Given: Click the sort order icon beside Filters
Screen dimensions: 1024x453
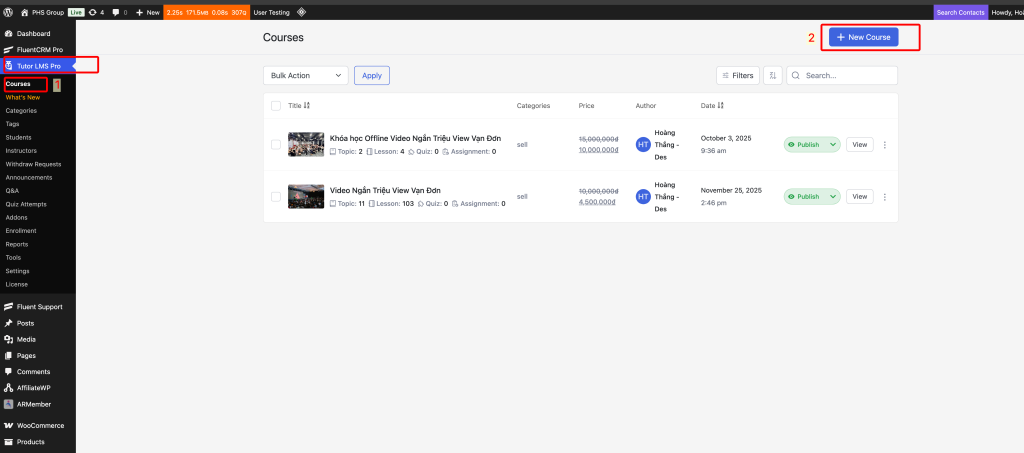Looking at the screenshot, I should click(x=772, y=75).
